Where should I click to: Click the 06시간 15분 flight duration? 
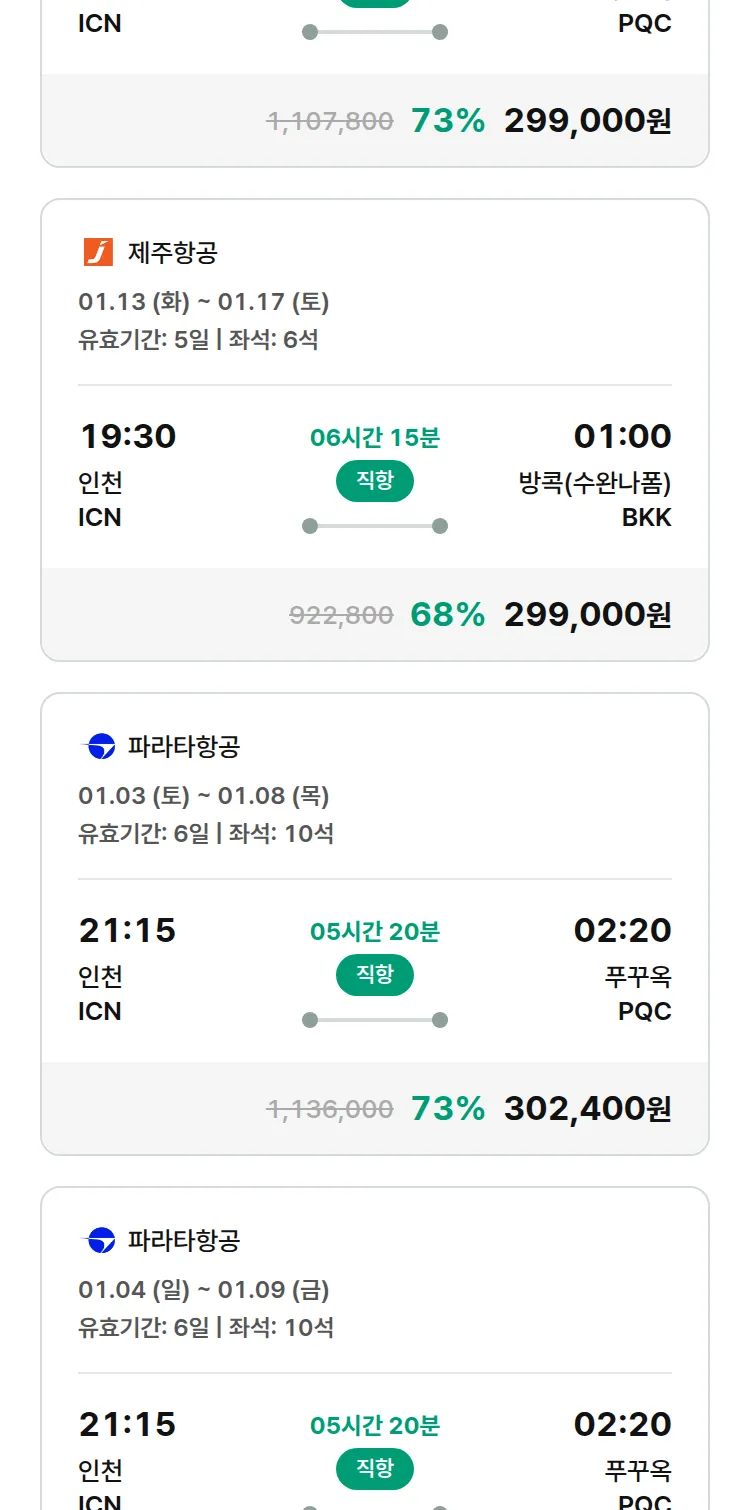[375, 437]
